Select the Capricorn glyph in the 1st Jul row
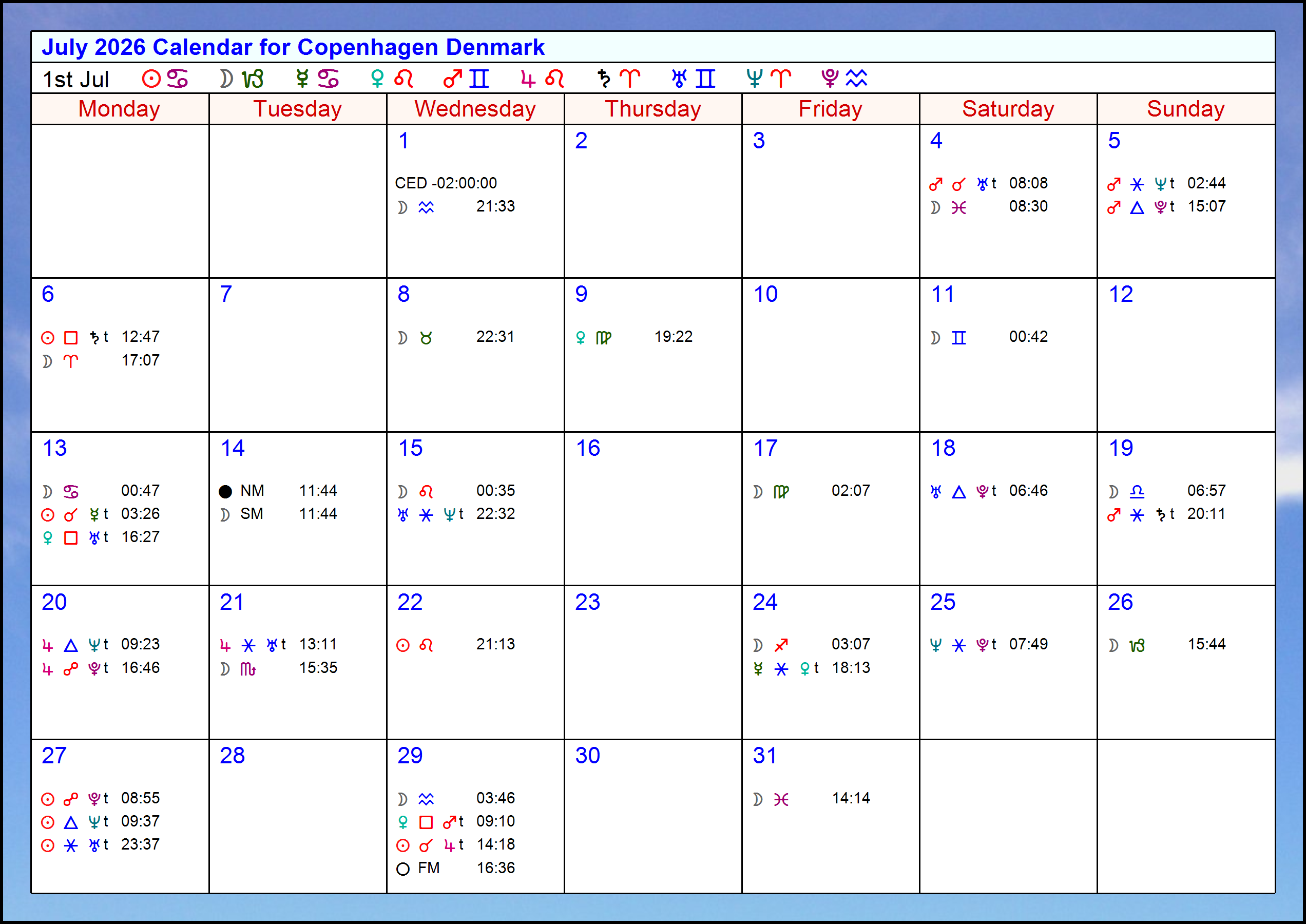The width and height of the screenshot is (1306, 924). pos(253,79)
